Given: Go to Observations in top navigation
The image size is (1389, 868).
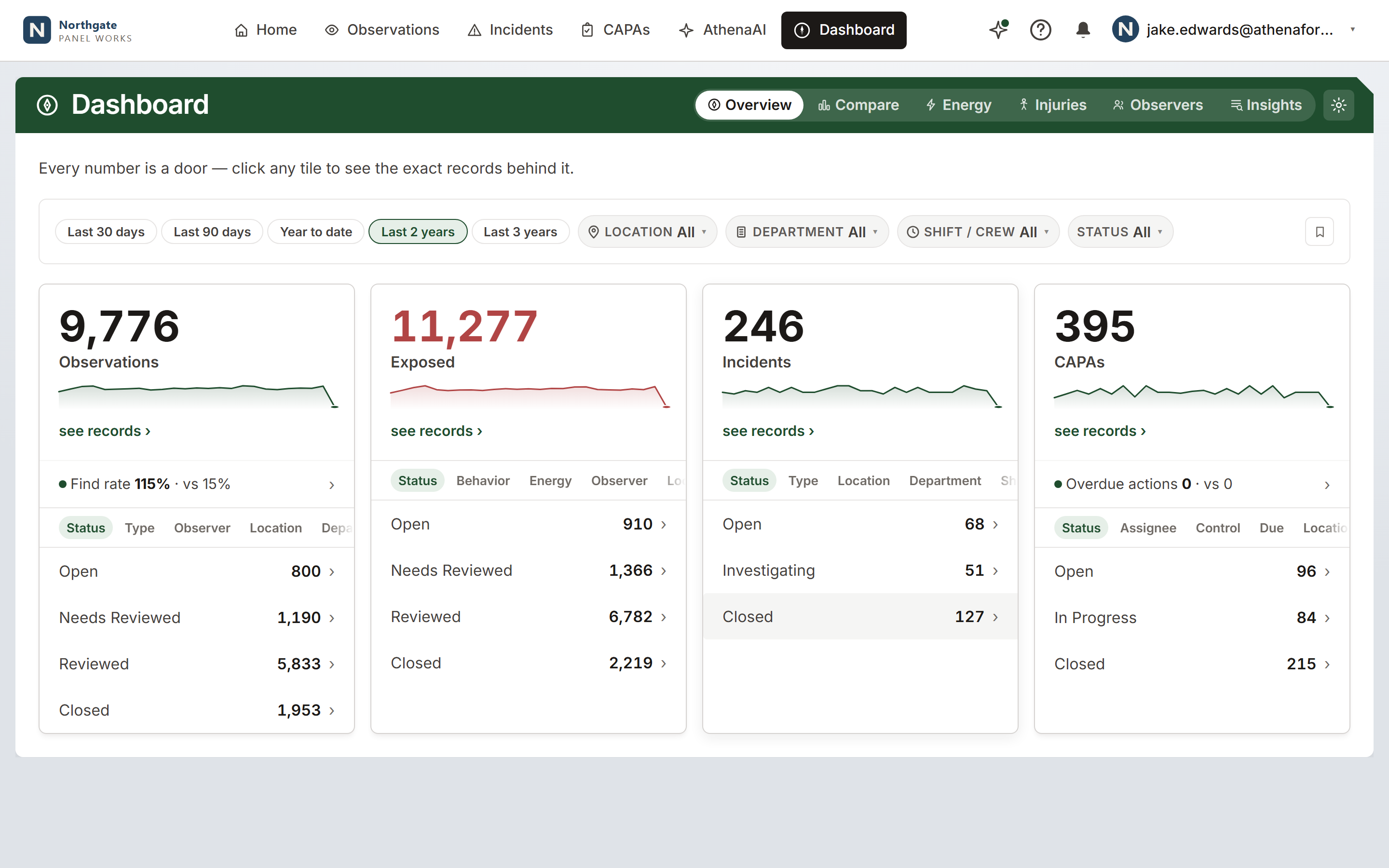Looking at the screenshot, I should click(x=381, y=30).
